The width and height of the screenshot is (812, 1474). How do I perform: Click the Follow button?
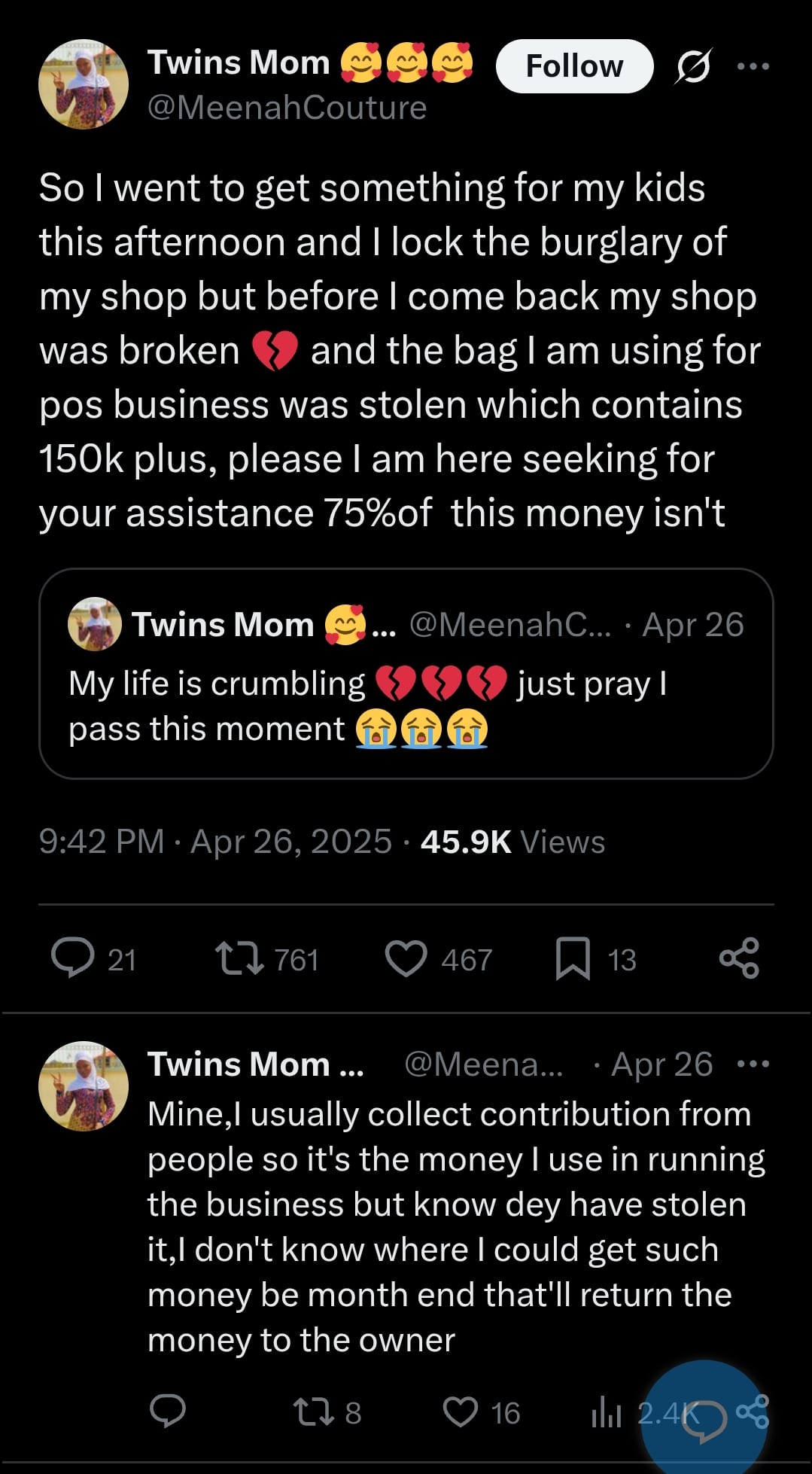tap(574, 66)
